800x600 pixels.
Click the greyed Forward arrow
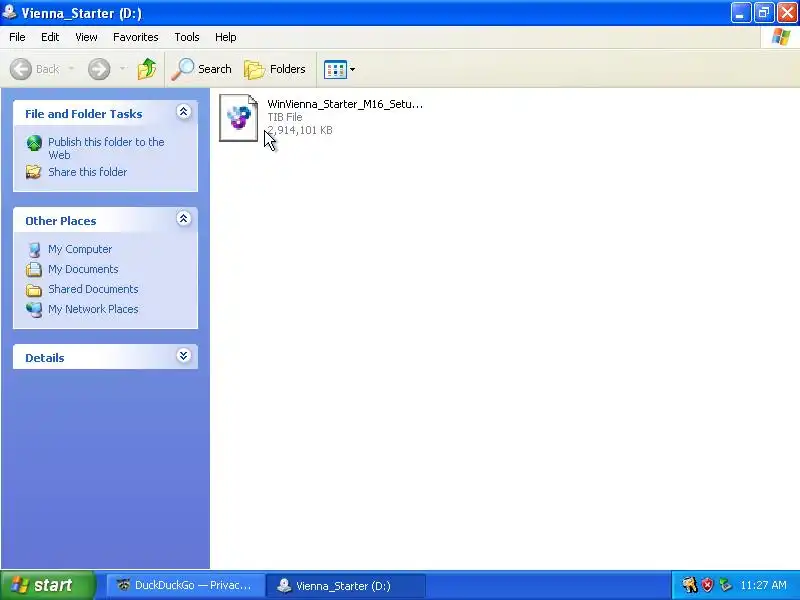99,69
